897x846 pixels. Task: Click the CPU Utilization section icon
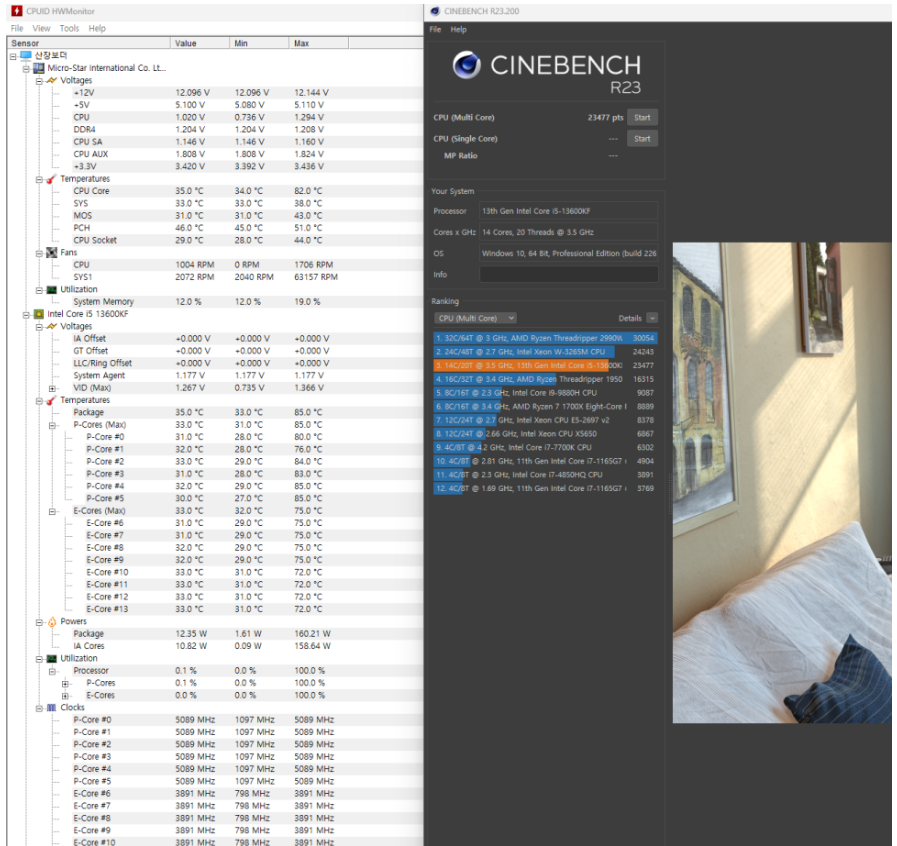51,658
